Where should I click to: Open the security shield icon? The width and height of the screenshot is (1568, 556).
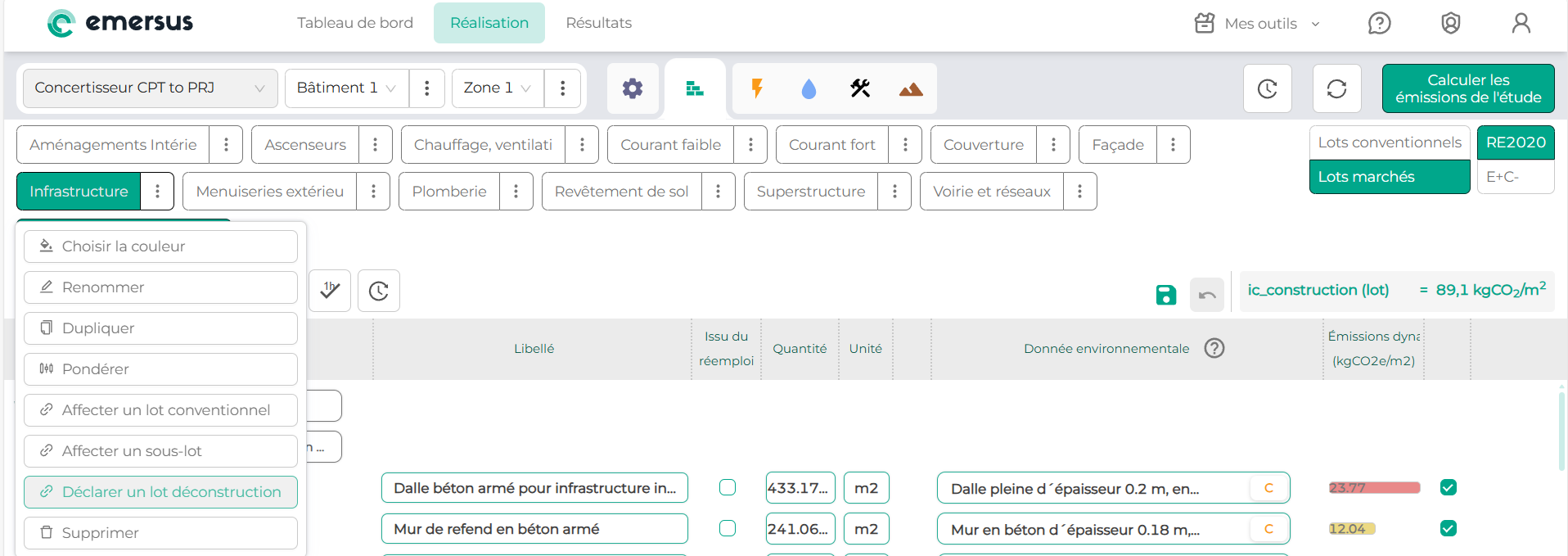click(1451, 23)
